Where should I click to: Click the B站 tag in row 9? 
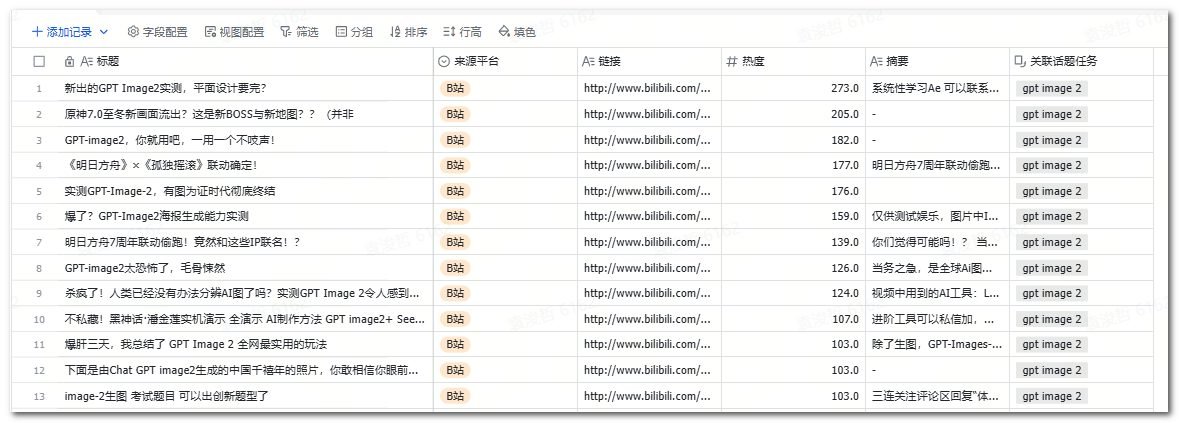click(x=455, y=293)
